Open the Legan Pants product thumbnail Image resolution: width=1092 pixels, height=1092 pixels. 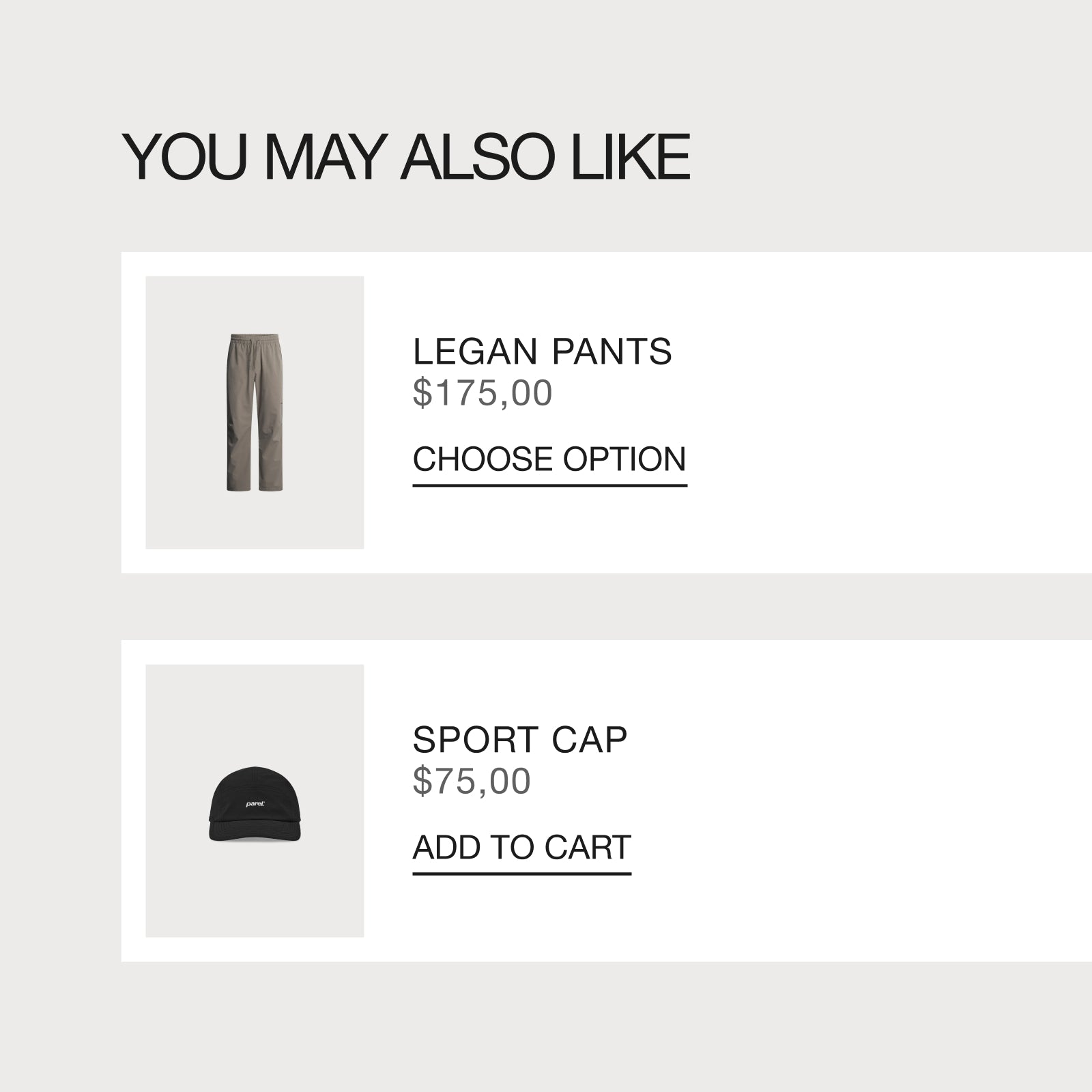pyautogui.click(x=255, y=412)
